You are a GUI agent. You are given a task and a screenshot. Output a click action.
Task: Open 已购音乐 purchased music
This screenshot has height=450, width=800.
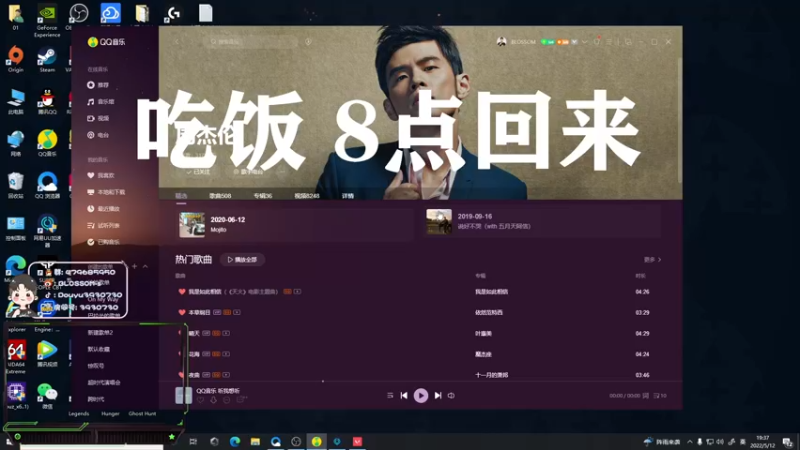[104, 242]
